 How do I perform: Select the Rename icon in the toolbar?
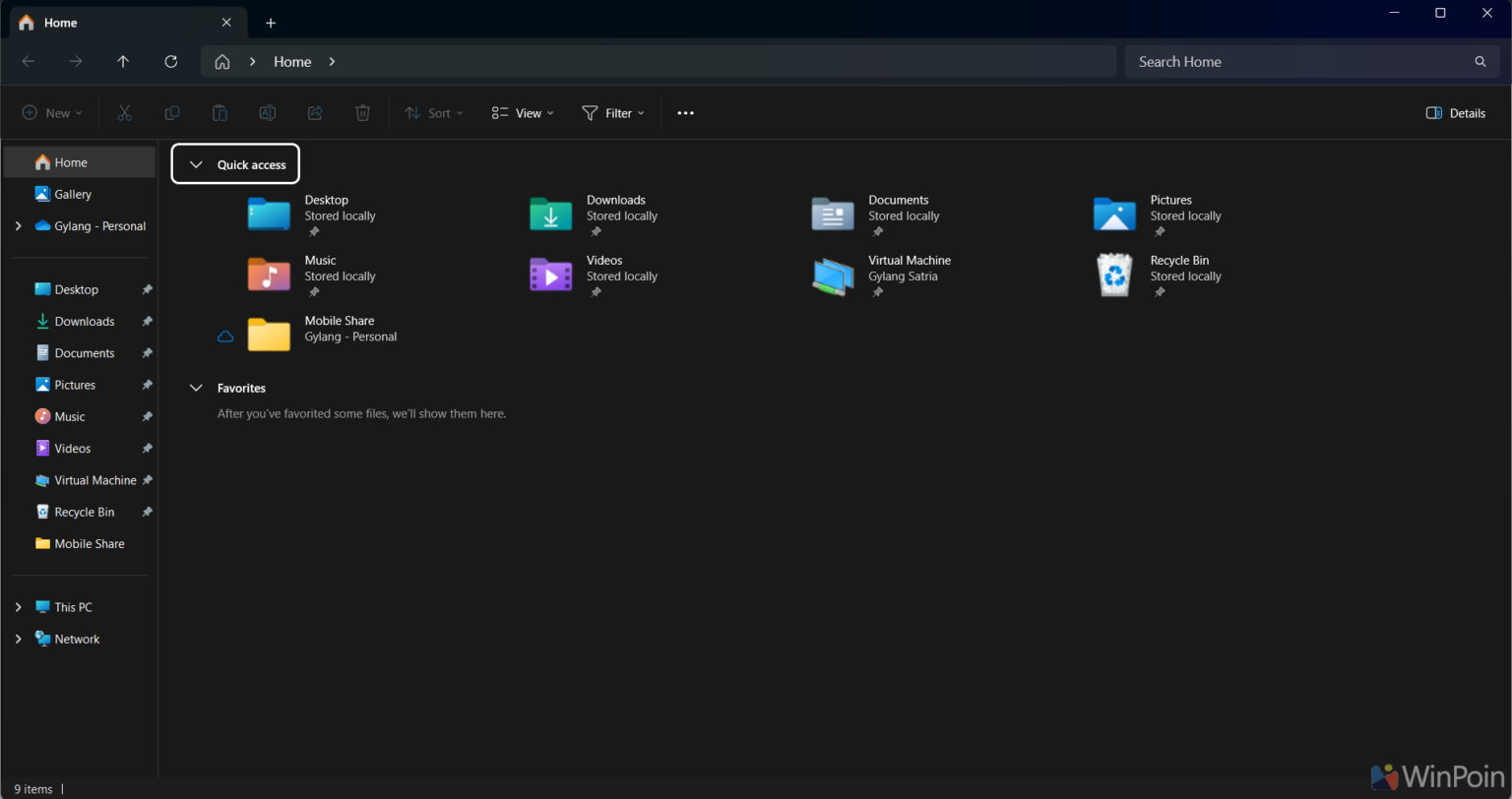click(267, 112)
